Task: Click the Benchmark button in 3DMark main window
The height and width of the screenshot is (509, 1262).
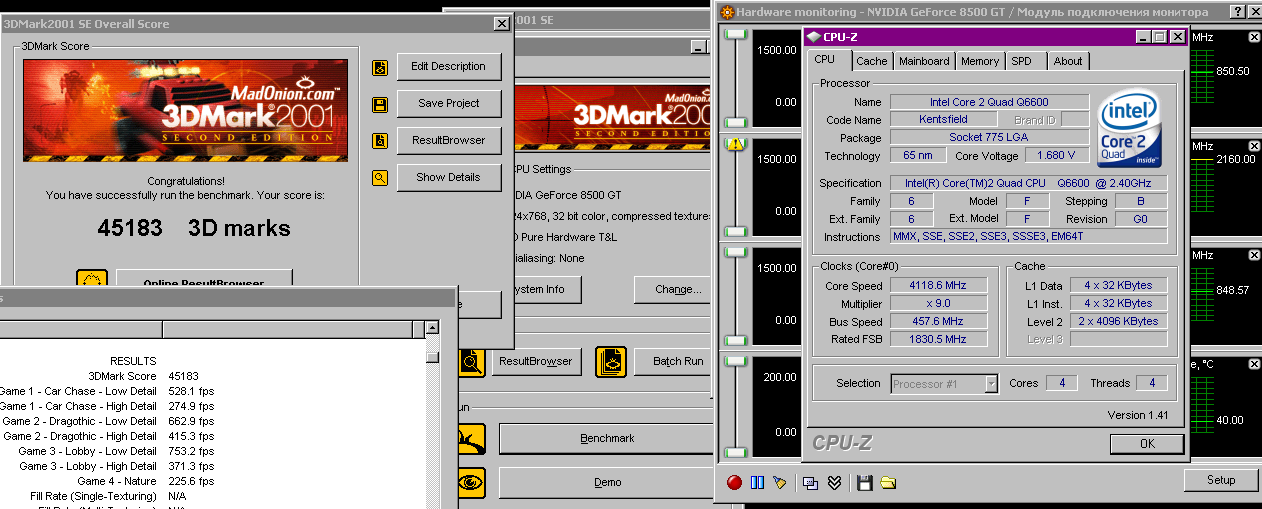Action: point(607,438)
